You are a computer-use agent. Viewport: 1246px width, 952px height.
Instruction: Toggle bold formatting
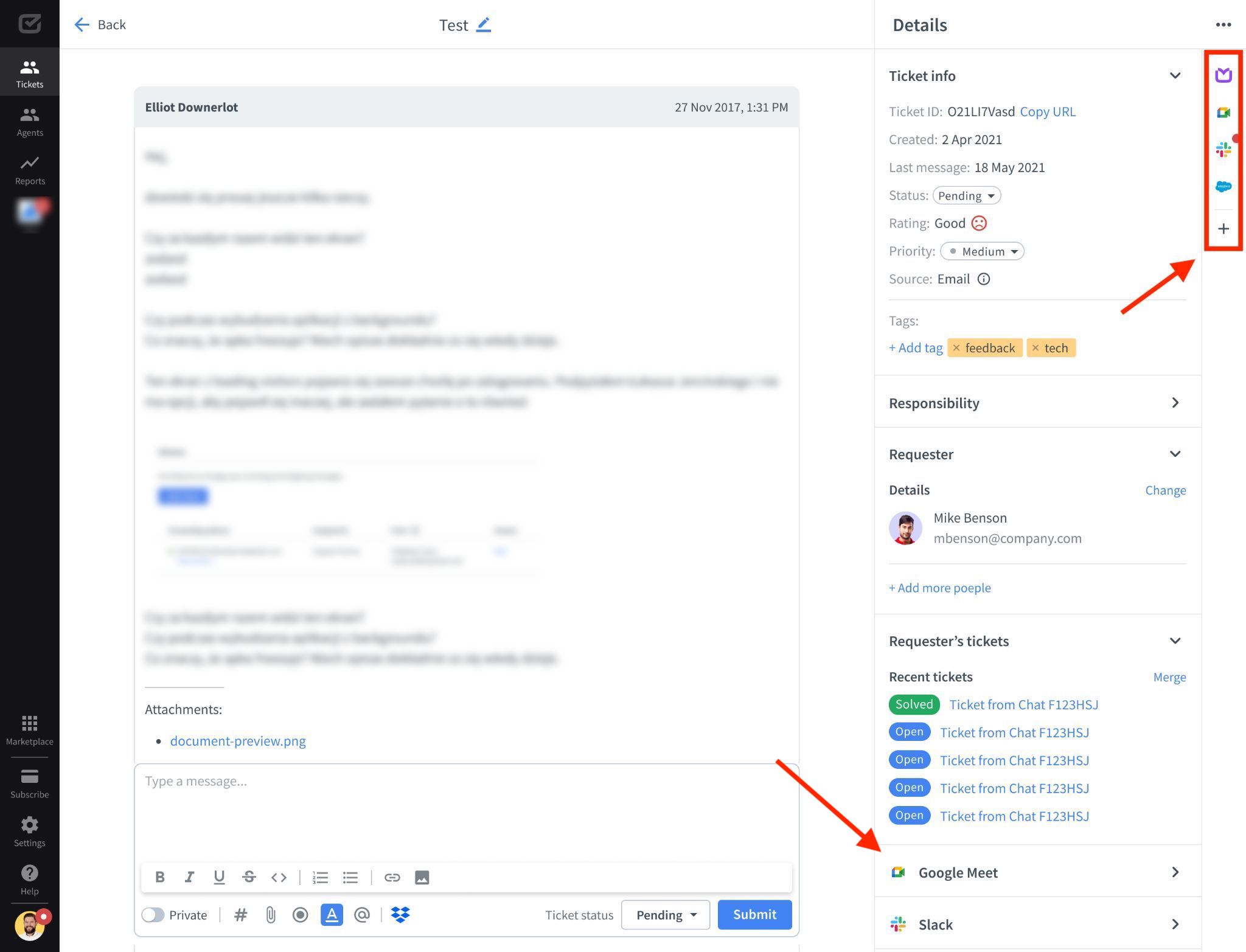pos(159,877)
